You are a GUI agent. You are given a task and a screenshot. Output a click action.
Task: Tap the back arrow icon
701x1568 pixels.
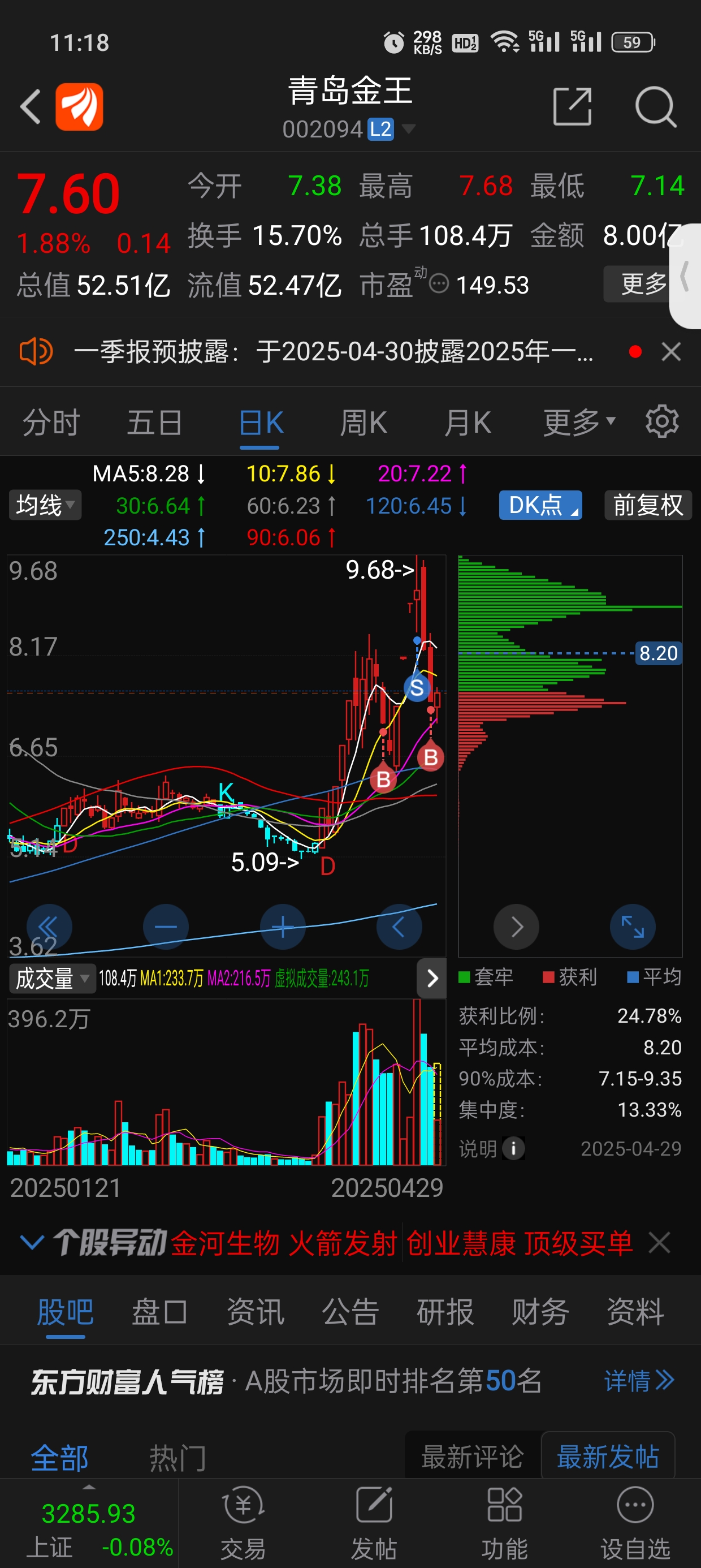[31, 107]
